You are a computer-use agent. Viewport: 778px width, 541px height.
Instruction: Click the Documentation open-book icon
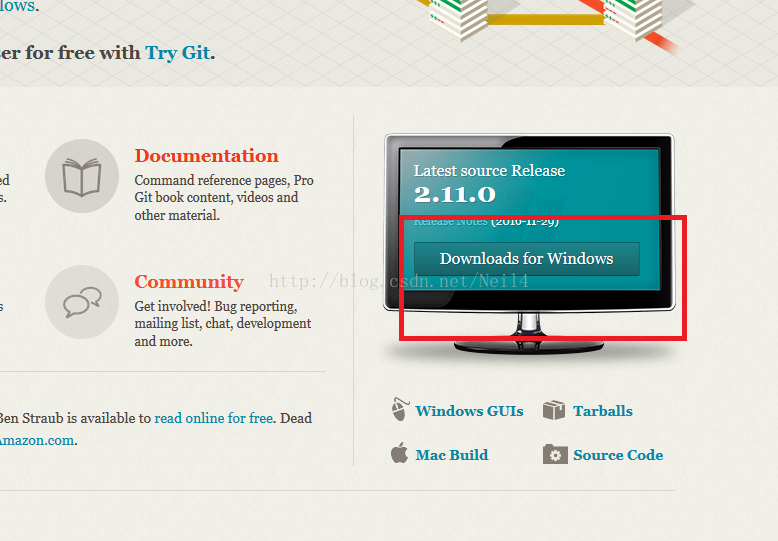pos(82,176)
